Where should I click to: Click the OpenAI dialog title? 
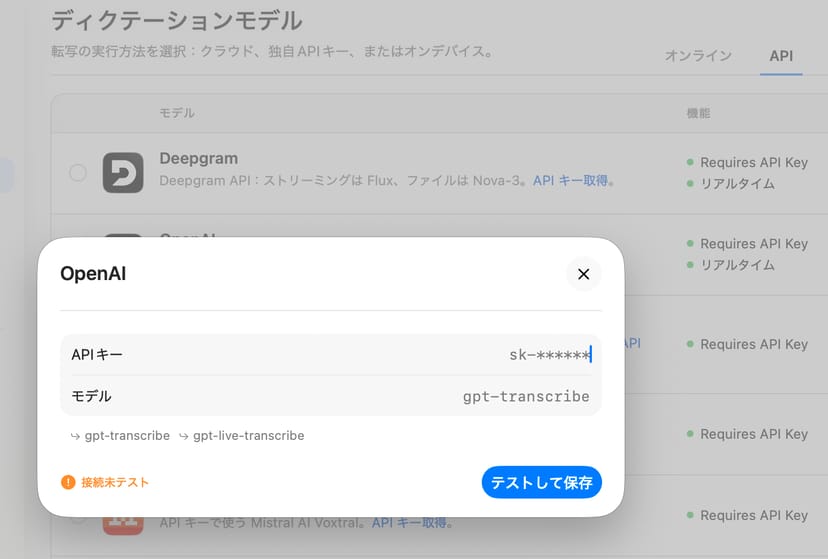pyautogui.click(x=93, y=274)
